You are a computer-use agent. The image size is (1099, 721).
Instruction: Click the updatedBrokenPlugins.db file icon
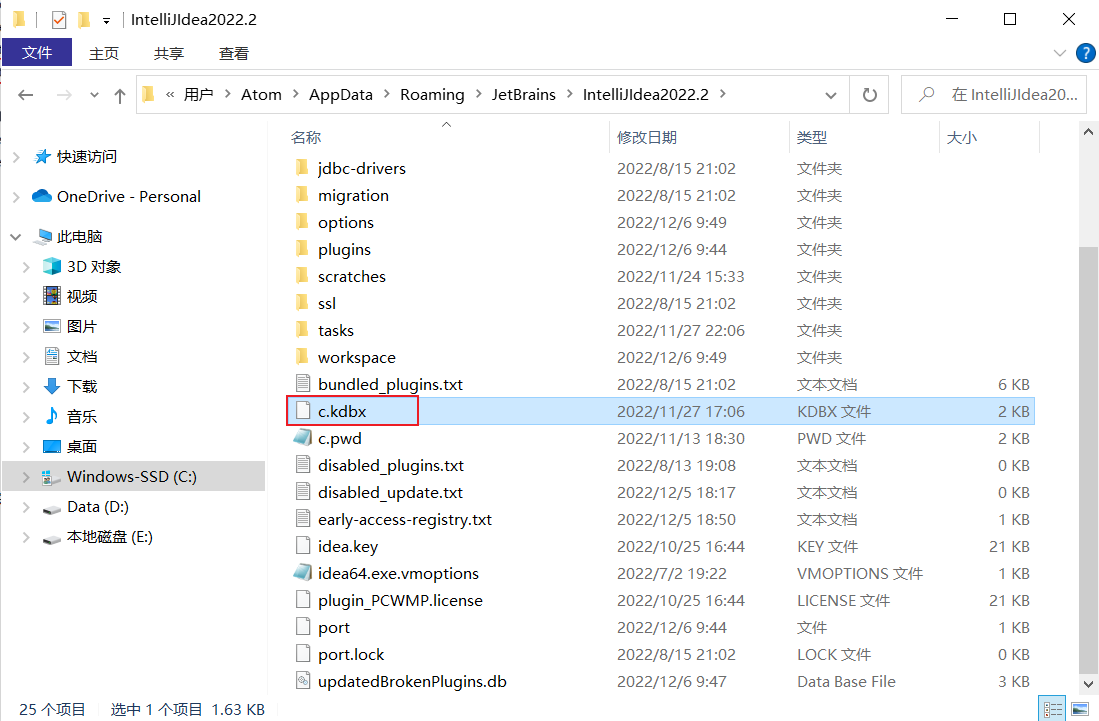point(303,680)
